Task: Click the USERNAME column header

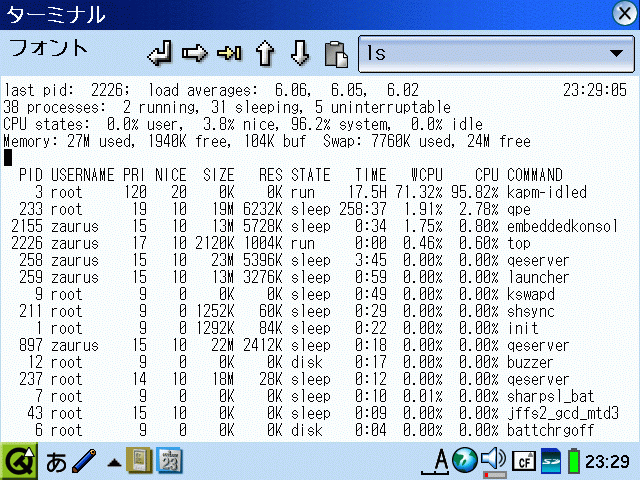Action: point(82,175)
